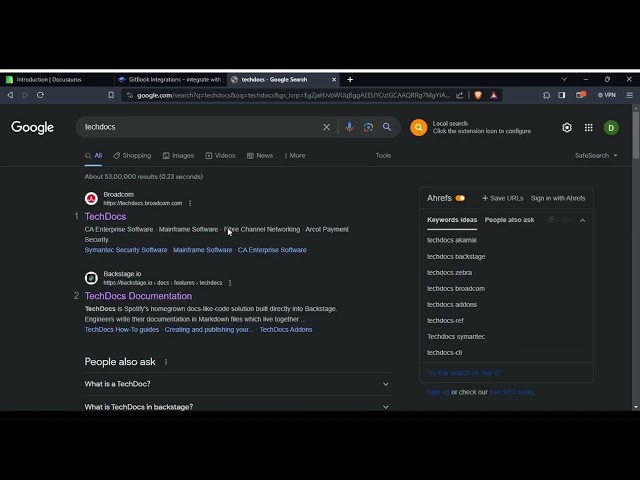The width and height of the screenshot is (640, 480).
Task: Click the Backstage.io favicon
Action: point(91,278)
